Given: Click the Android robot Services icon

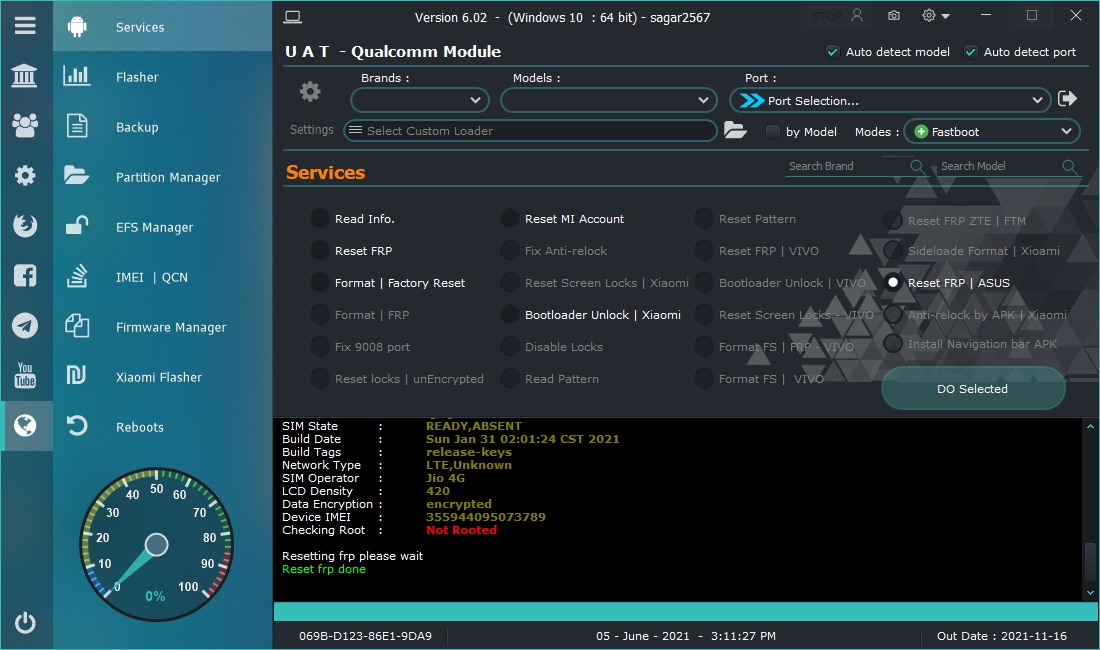Looking at the screenshot, I should (x=77, y=27).
